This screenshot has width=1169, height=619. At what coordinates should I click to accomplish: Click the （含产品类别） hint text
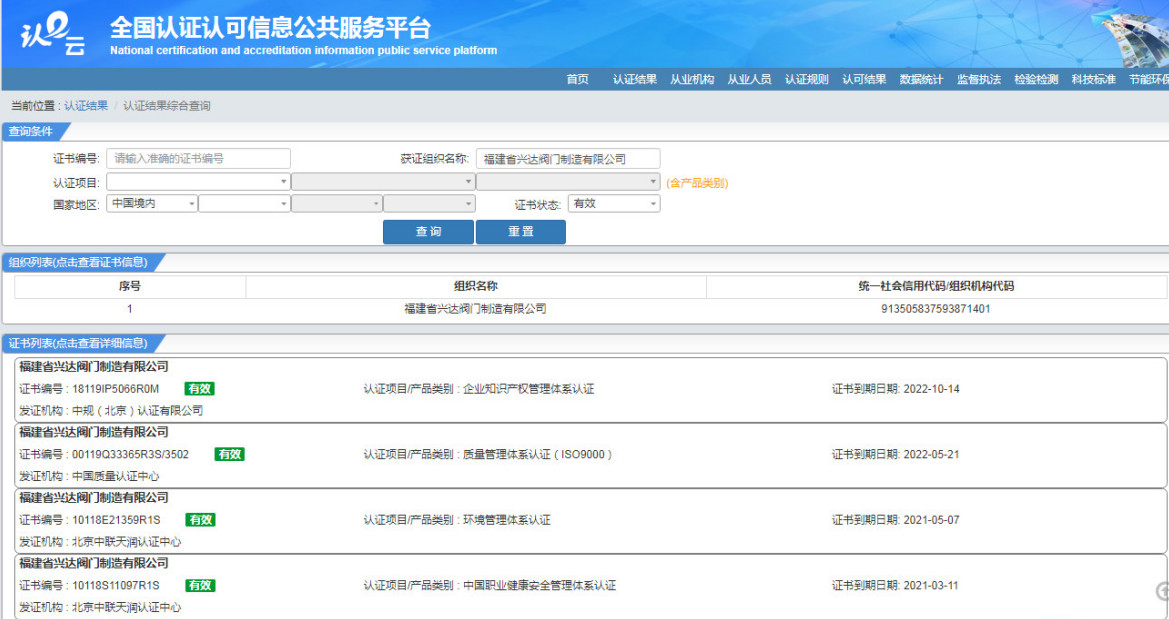pyautogui.click(x=697, y=183)
